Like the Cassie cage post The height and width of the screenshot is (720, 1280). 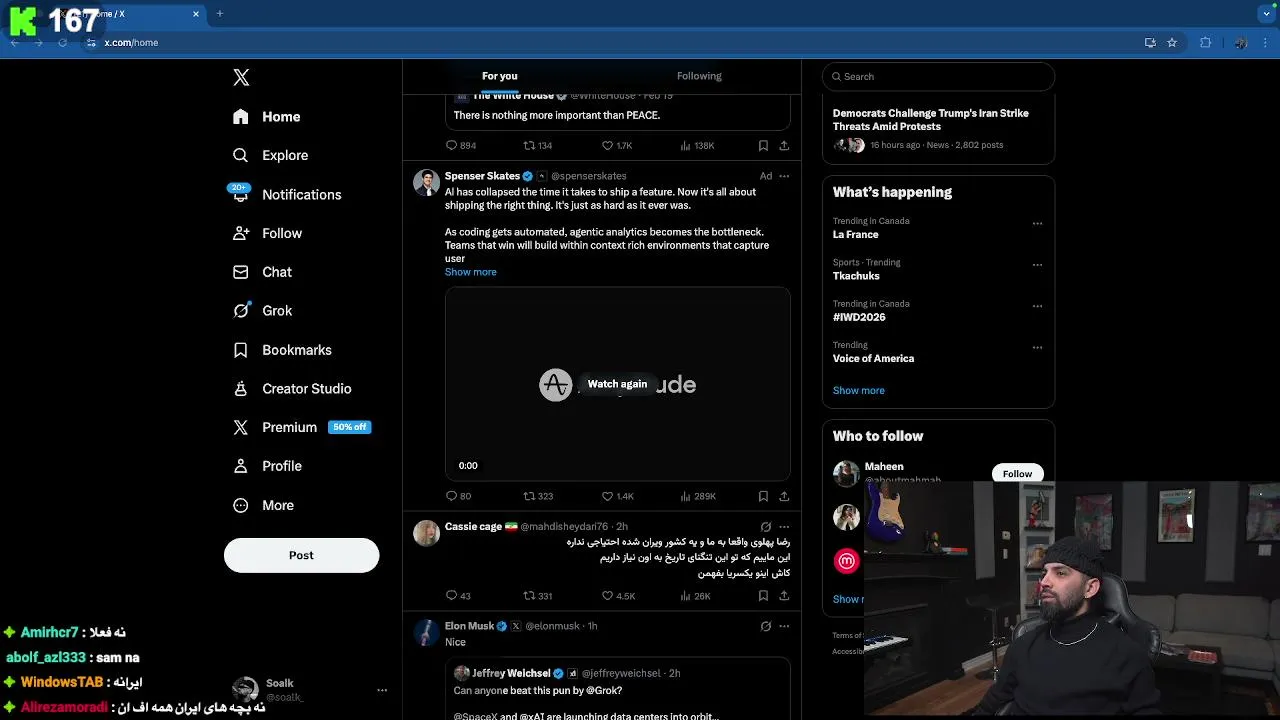(x=618, y=596)
